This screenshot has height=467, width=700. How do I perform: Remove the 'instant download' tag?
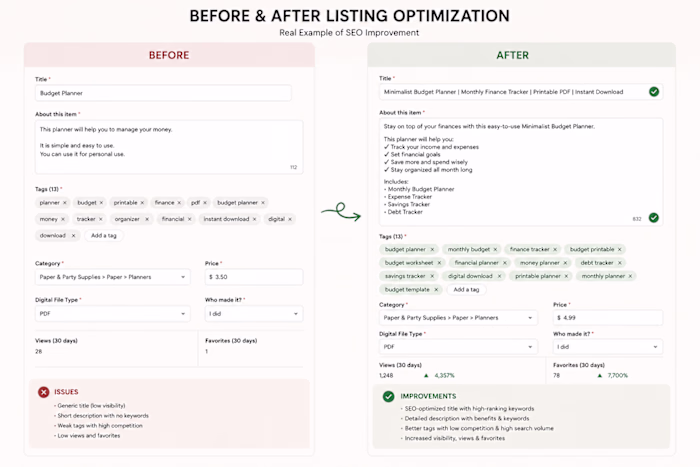254,219
